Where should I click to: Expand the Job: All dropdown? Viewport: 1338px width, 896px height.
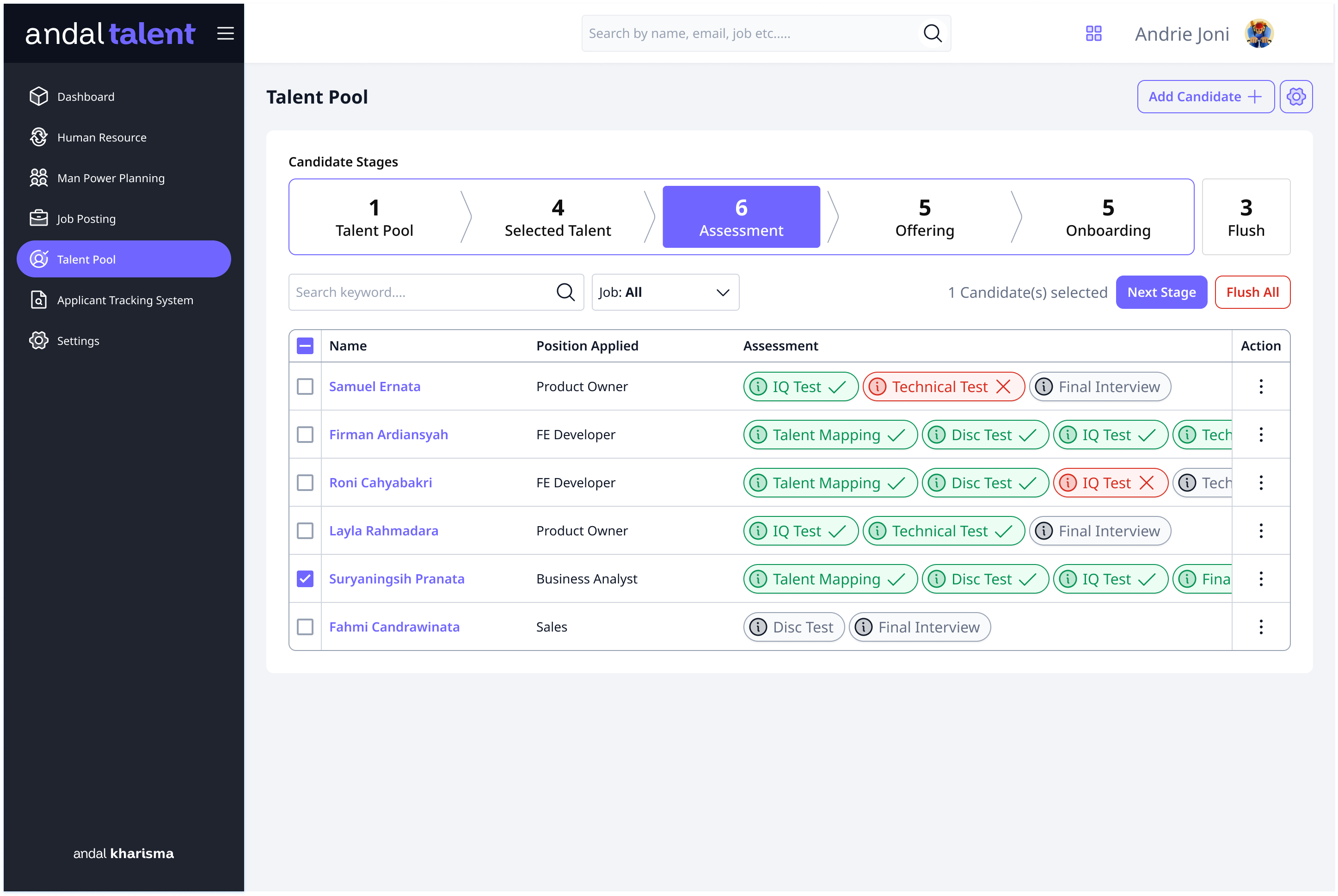point(665,292)
